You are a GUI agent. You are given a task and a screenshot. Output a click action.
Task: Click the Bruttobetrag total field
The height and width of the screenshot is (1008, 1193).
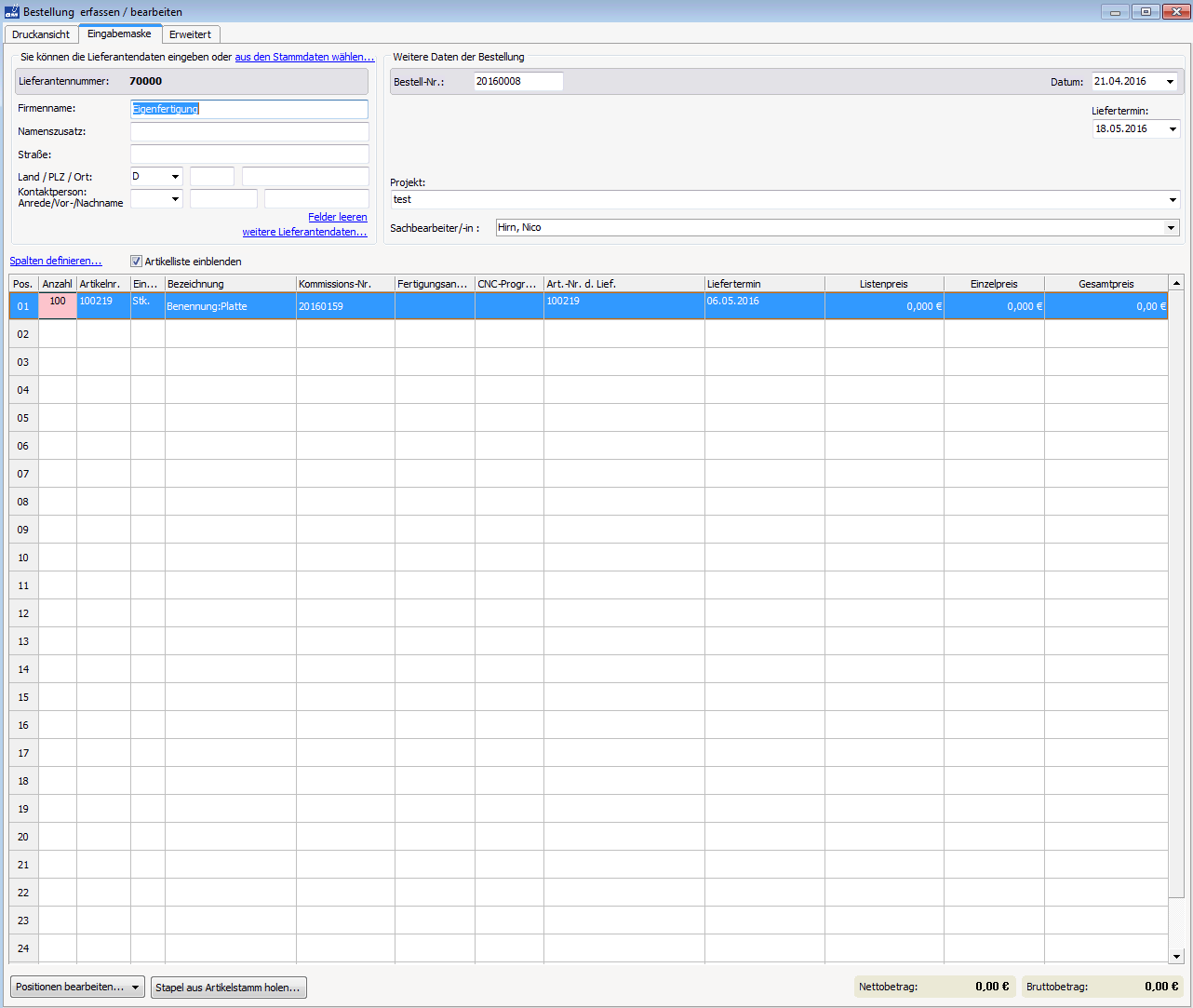pyautogui.click(x=1104, y=987)
